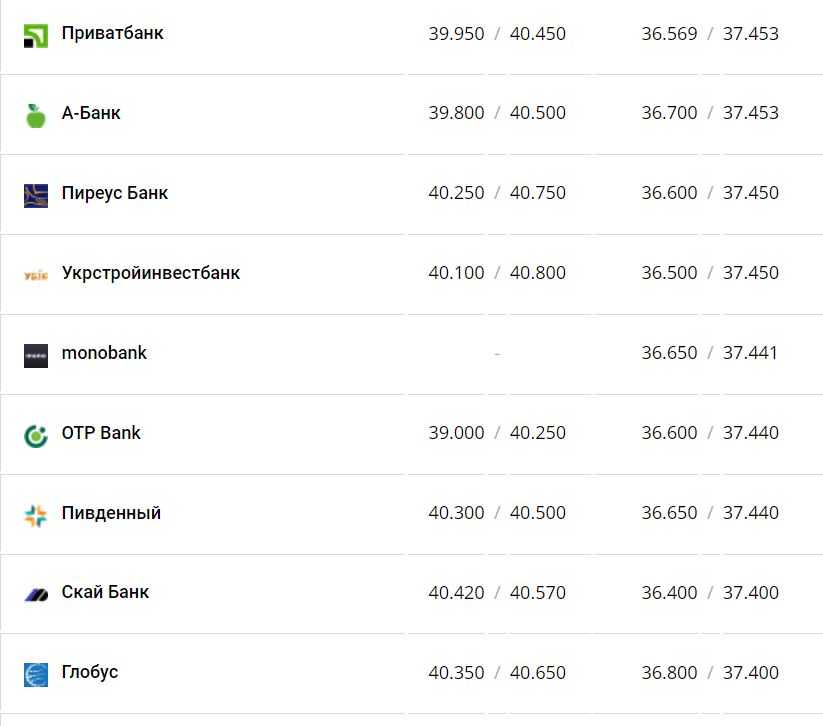Screen dimensions: 823x726
Task: Click monobank rate 36.650 / 37.441
Action: [710, 353]
